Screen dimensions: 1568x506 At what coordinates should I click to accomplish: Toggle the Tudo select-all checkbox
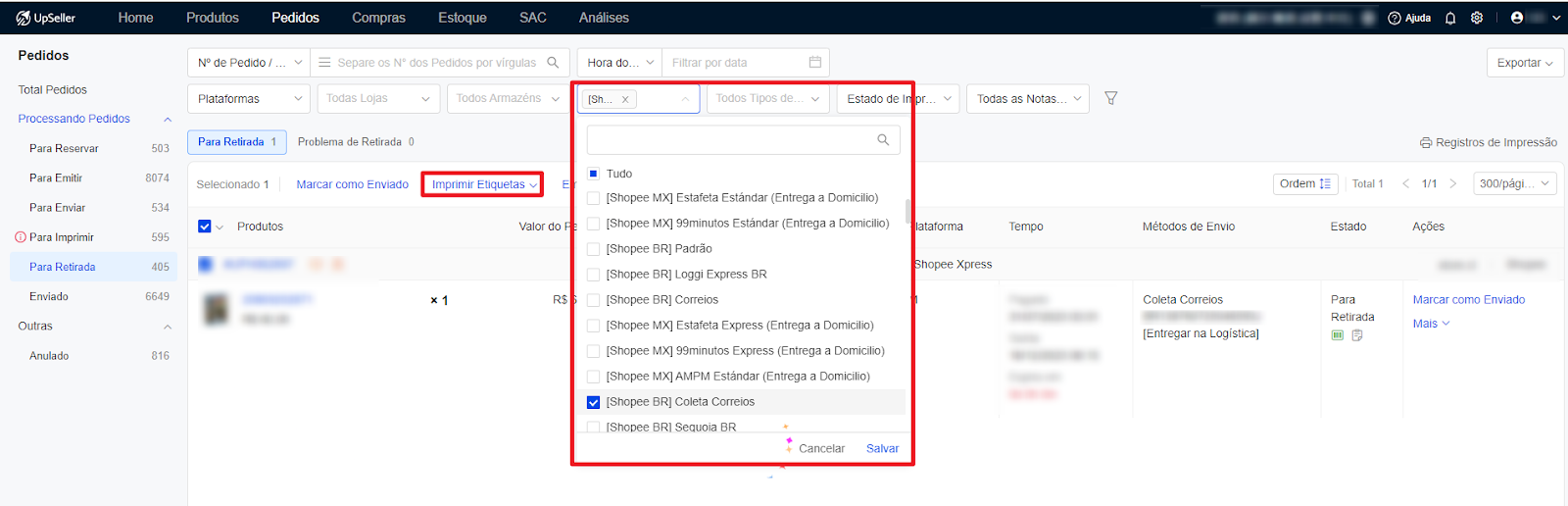[x=593, y=174]
